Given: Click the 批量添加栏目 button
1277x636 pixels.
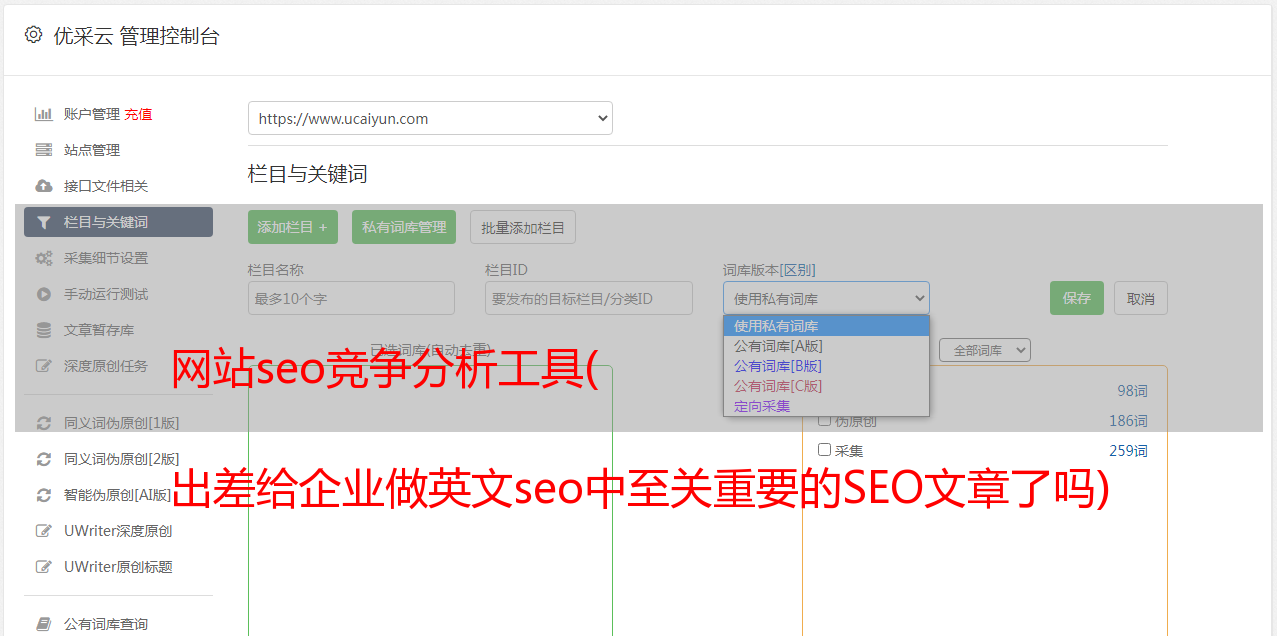Looking at the screenshot, I should (523, 227).
